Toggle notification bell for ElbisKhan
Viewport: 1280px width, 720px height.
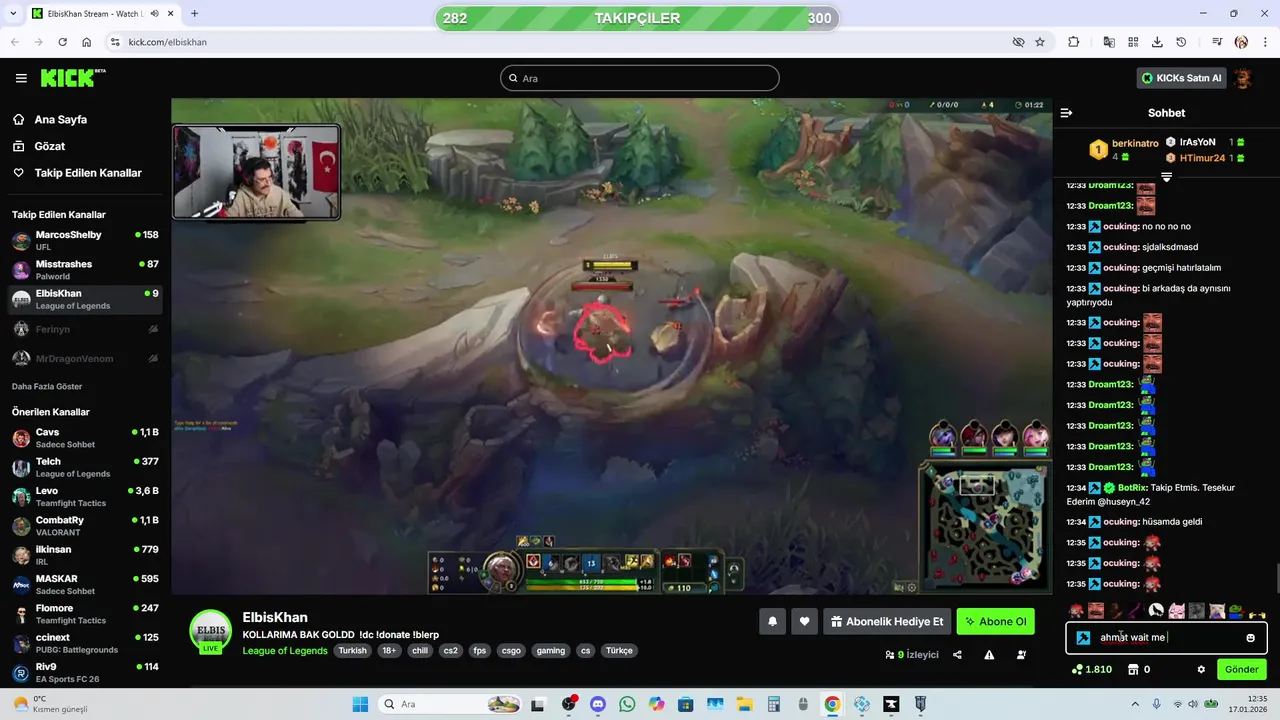(772, 621)
